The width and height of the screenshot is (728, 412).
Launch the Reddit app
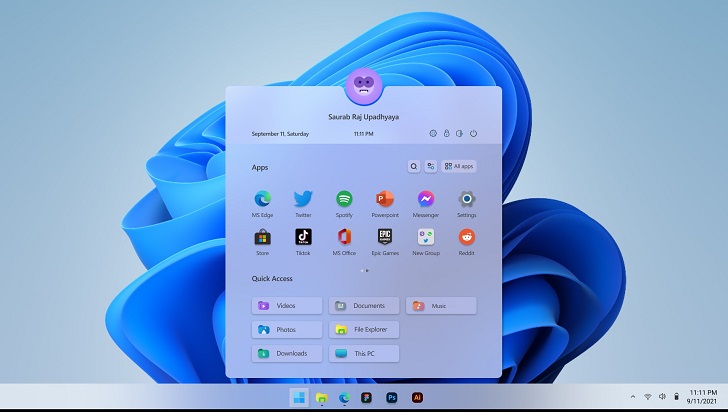467,237
